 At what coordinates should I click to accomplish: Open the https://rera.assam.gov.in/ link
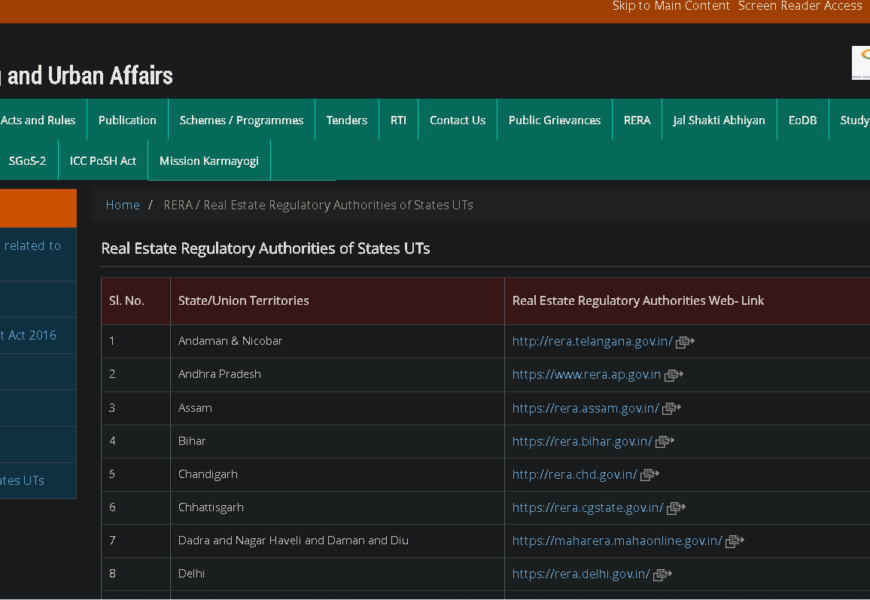click(x=585, y=408)
